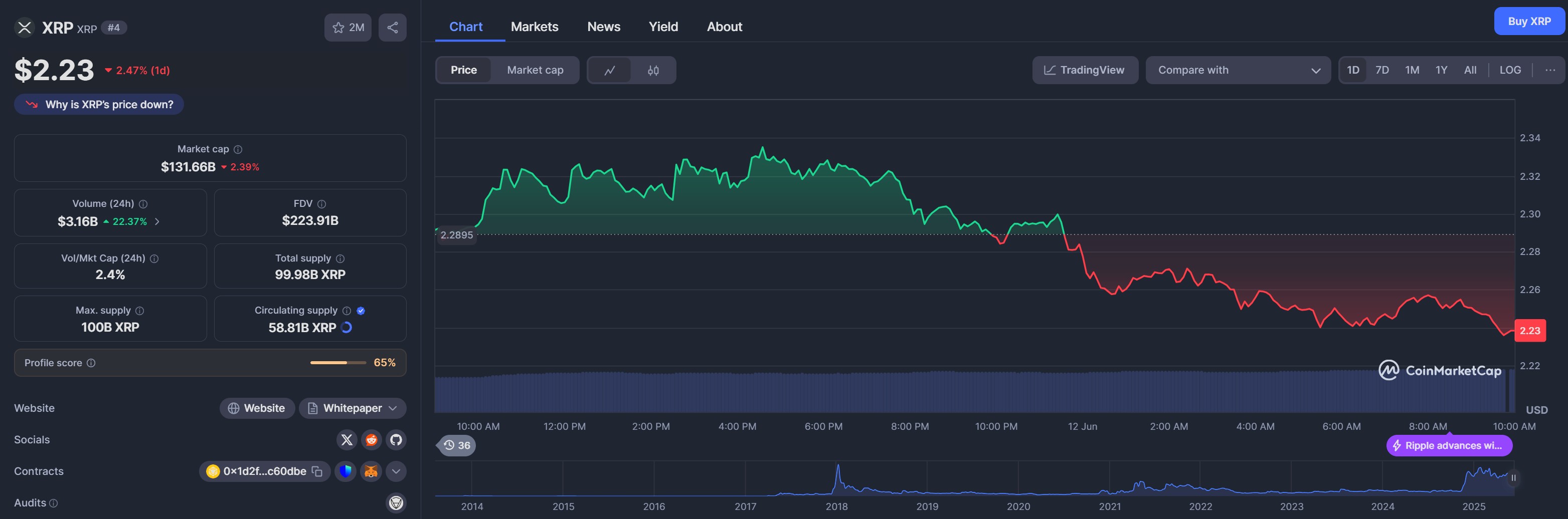Select the candlestick chart style
1568x519 pixels.
(x=653, y=70)
